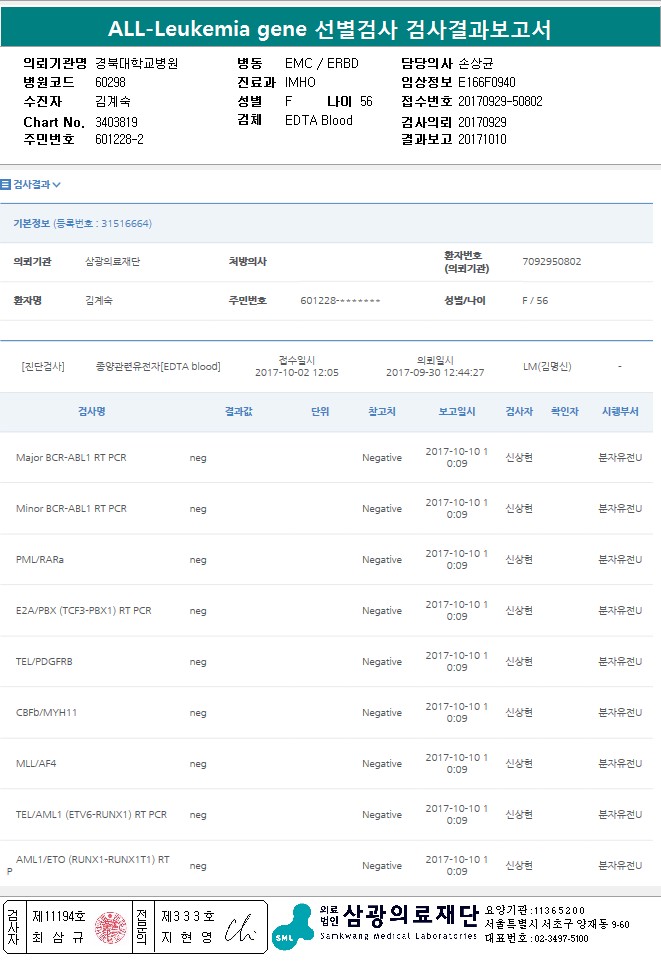Click the PML/RARa test entry
Image resolution: width=661 pixels, height=965 pixels.
tap(40, 560)
